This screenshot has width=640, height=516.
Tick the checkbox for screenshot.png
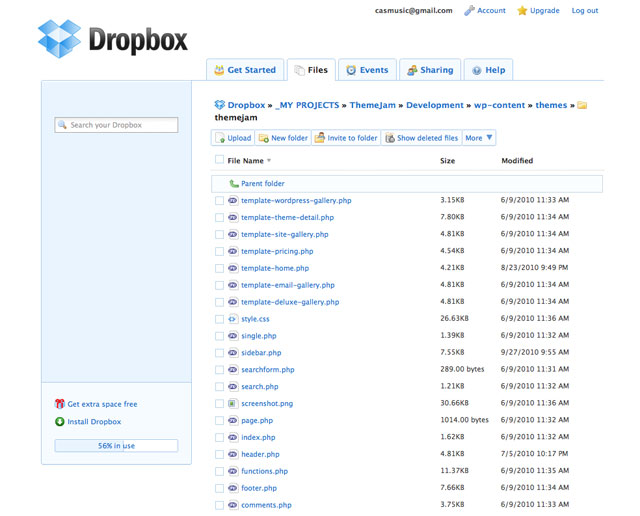pyautogui.click(x=220, y=403)
